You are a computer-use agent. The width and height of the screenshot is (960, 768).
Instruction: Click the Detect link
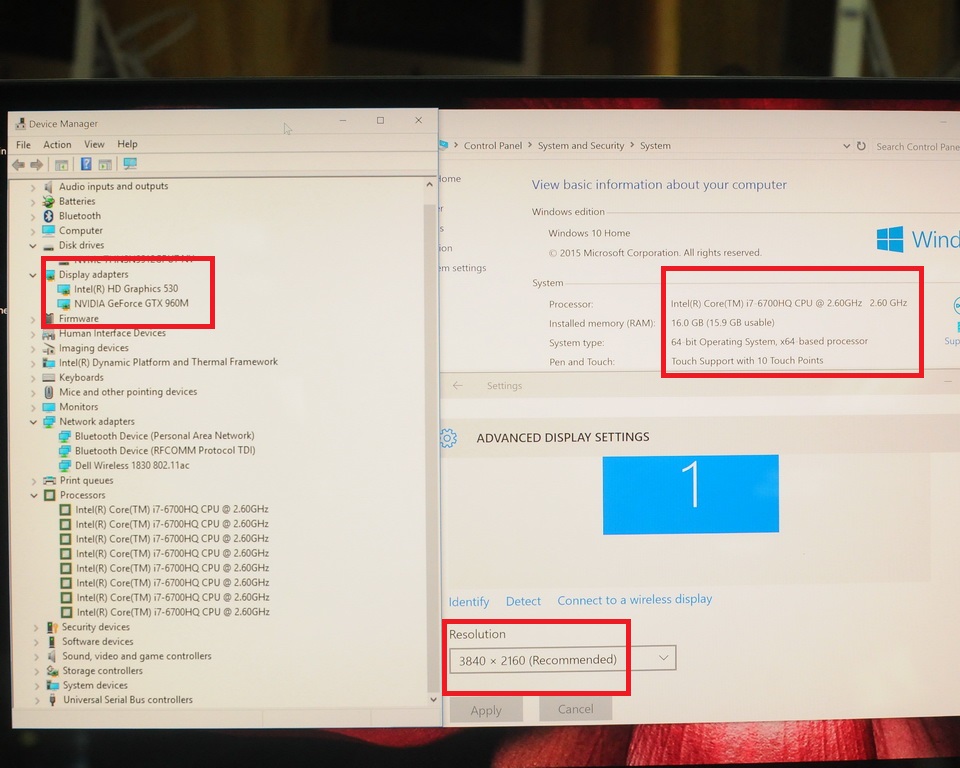tap(523, 601)
